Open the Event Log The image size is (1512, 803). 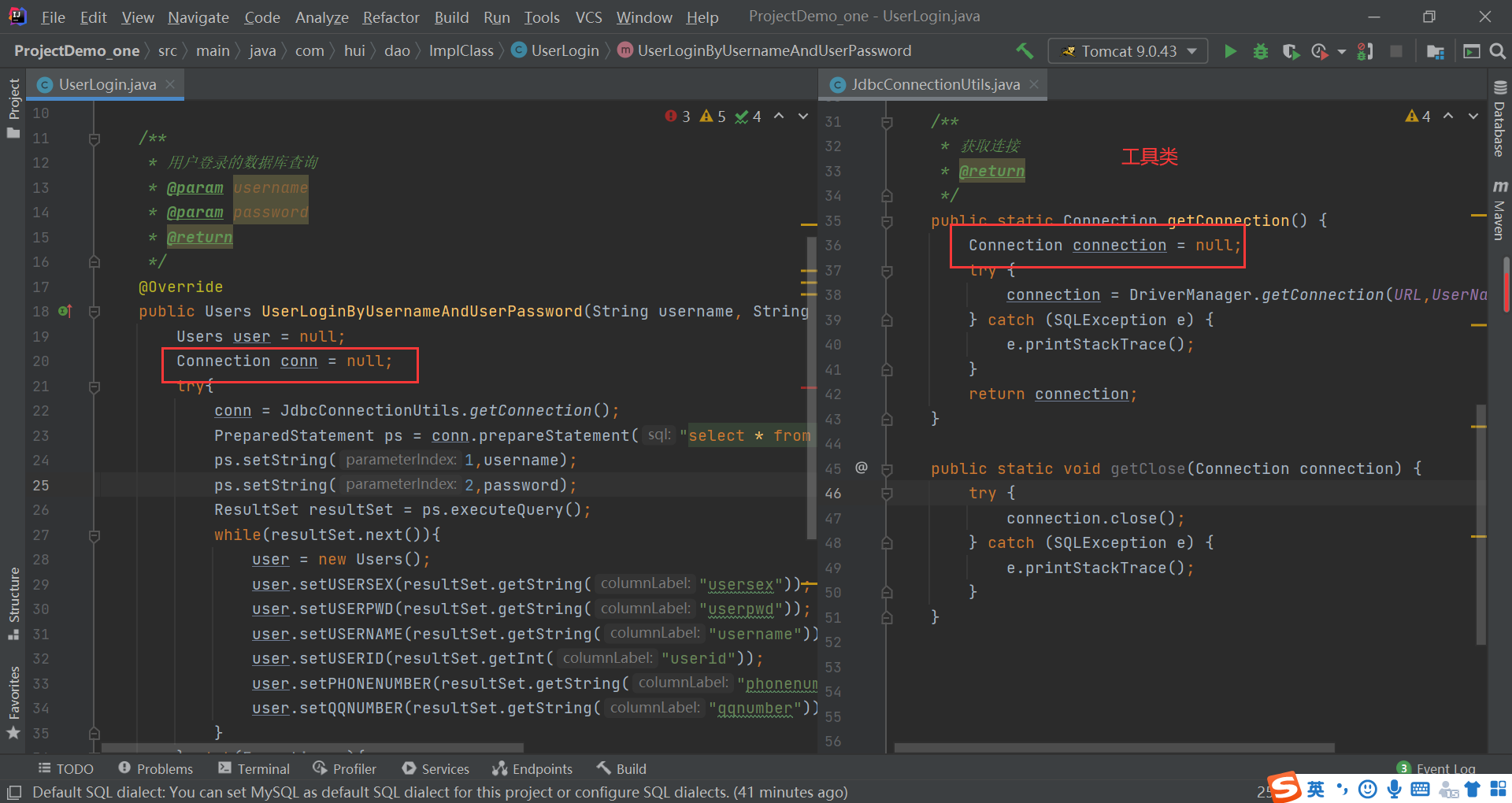tap(1436, 769)
